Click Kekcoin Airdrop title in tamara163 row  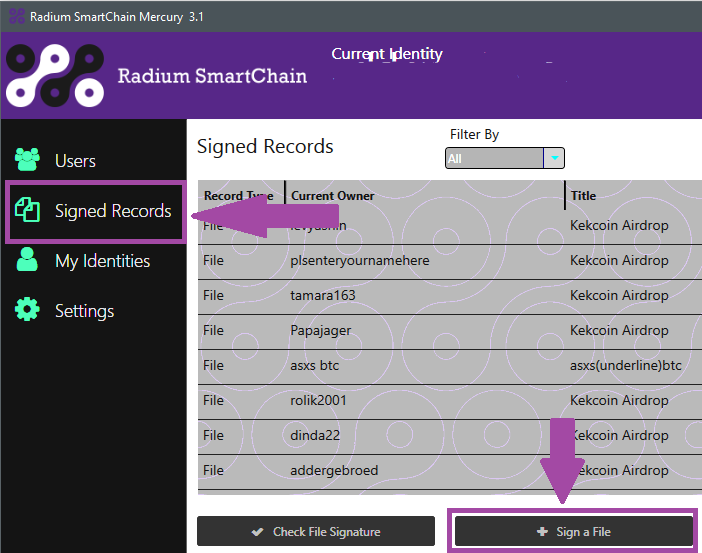tap(619, 296)
